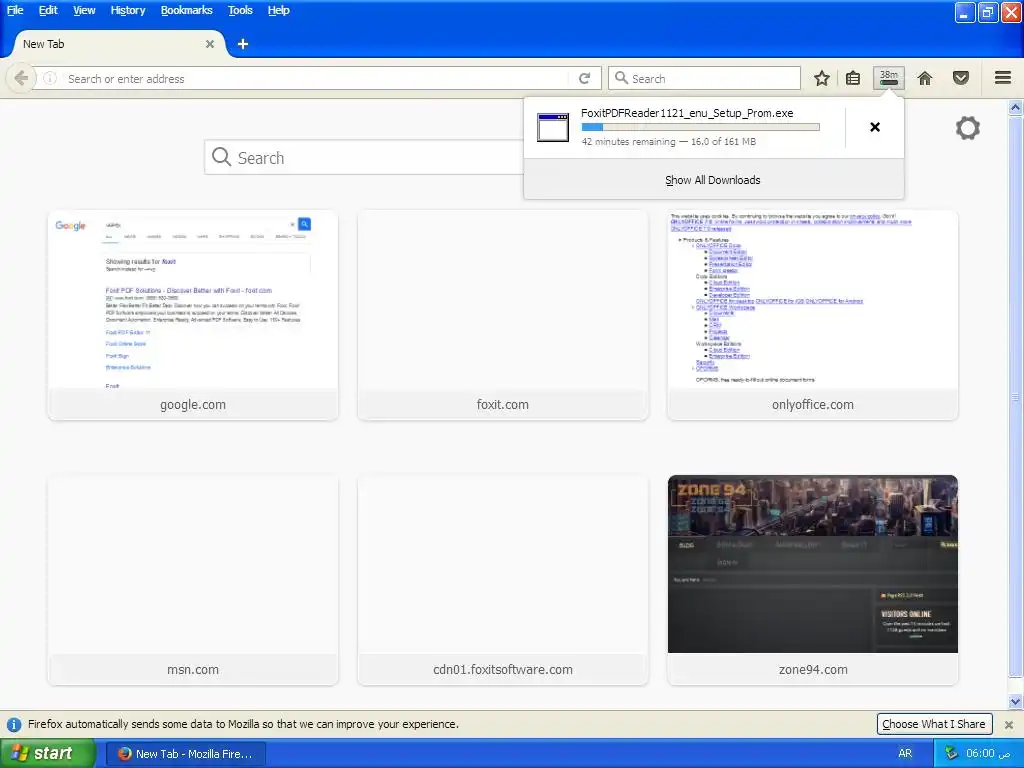Click the system tray icon near clock
1024x768 pixels.
click(952, 754)
